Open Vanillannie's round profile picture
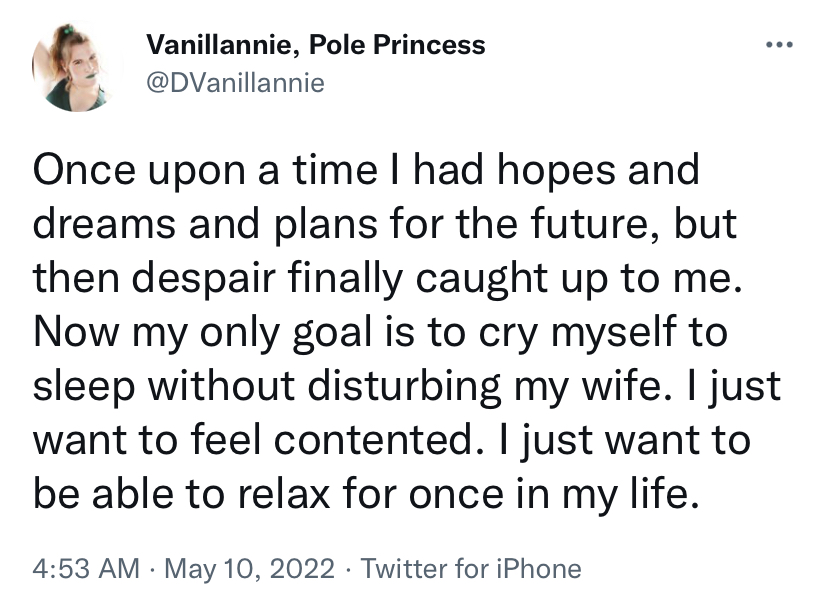 click(x=77, y=67)
